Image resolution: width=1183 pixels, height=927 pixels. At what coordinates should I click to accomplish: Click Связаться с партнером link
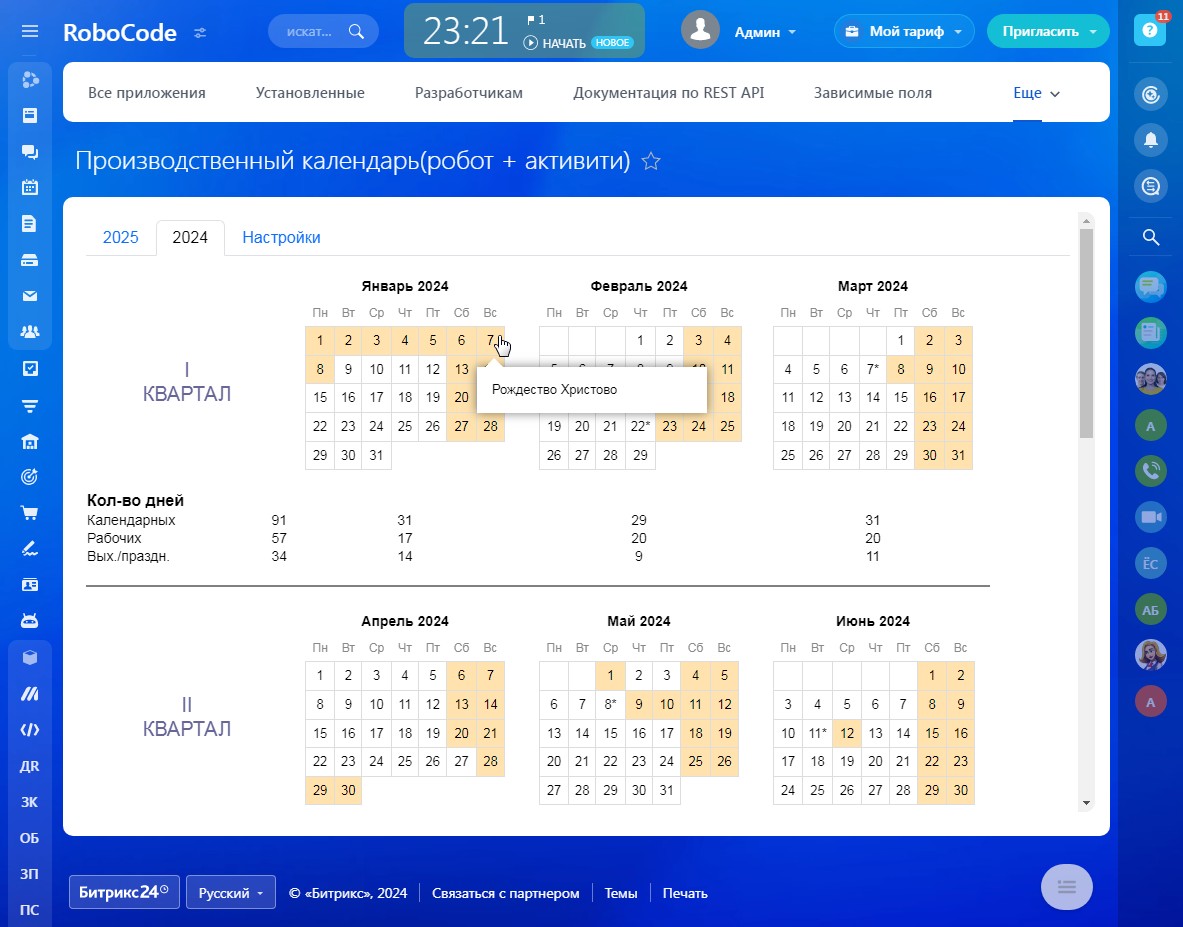pyautogui.click(x=505, y=893)
